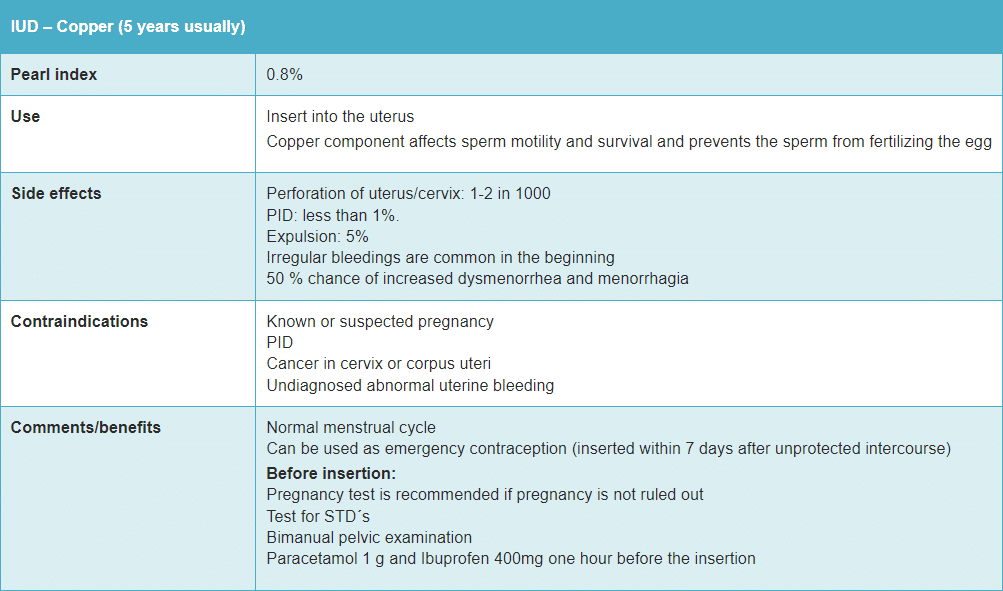Click the copper component sperm motility sentence
The height and width of the screenshot is (591, 1003).
628,142
